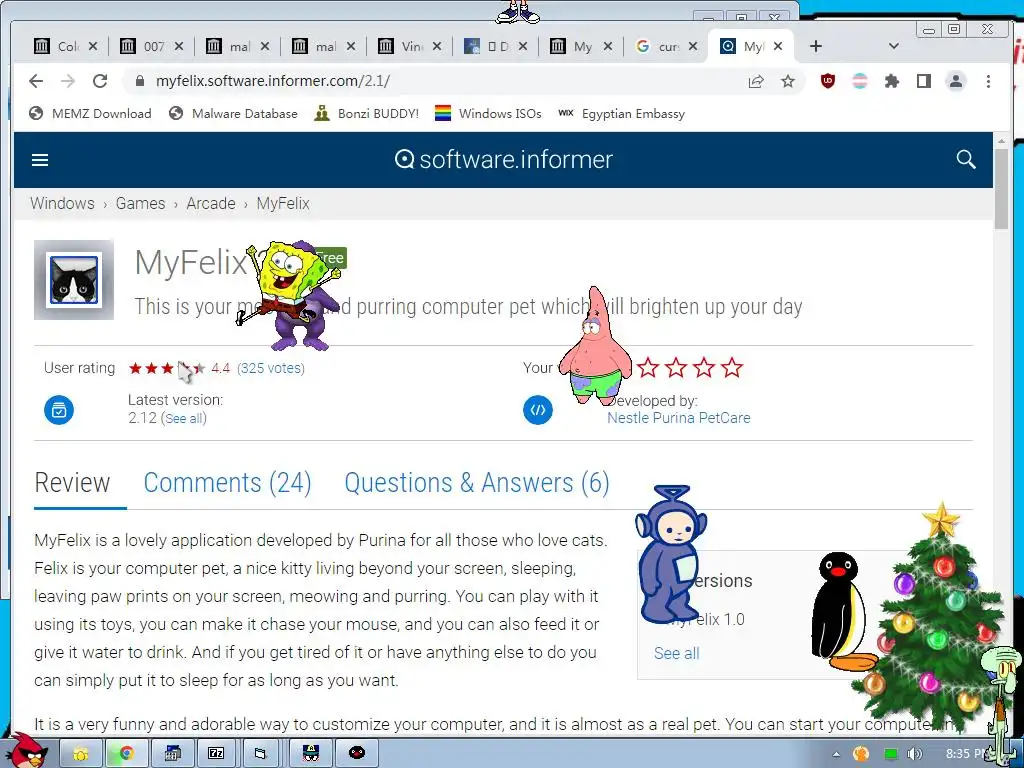Switch to the Review tab
Image resolution: width=1024 pixels, height=768 pixels.
tap(72, 483)
